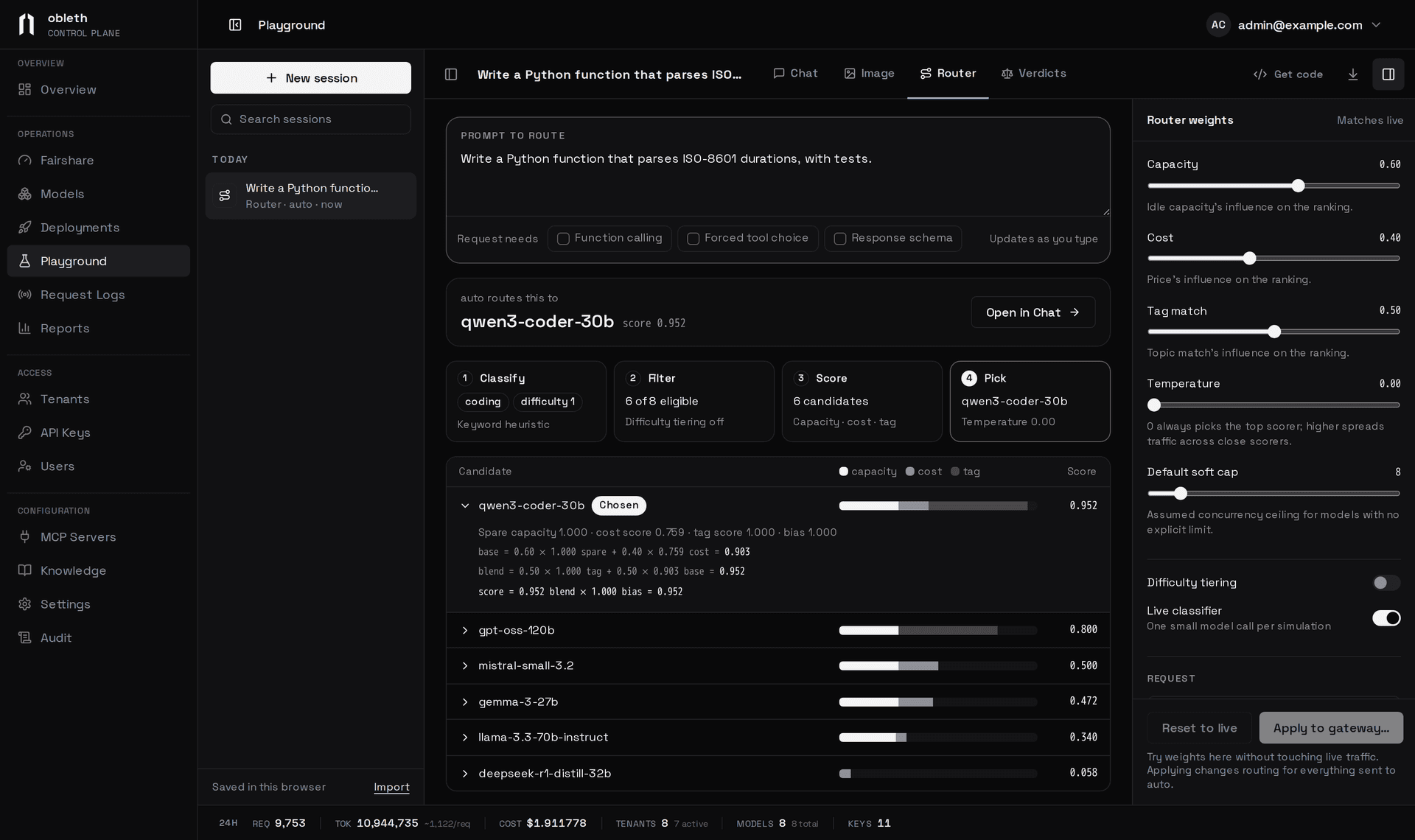This screenshot has height=840, width=1415.
Task: Click the obleth logo icon
Action: [x=27, y=24]
